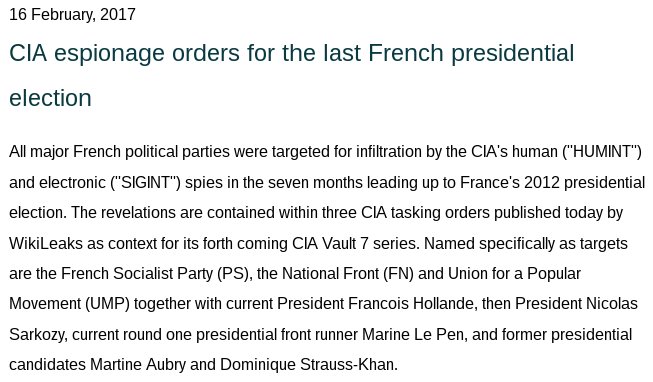Click the name "Sarkozy" at the line start

[x=37, y=335]
